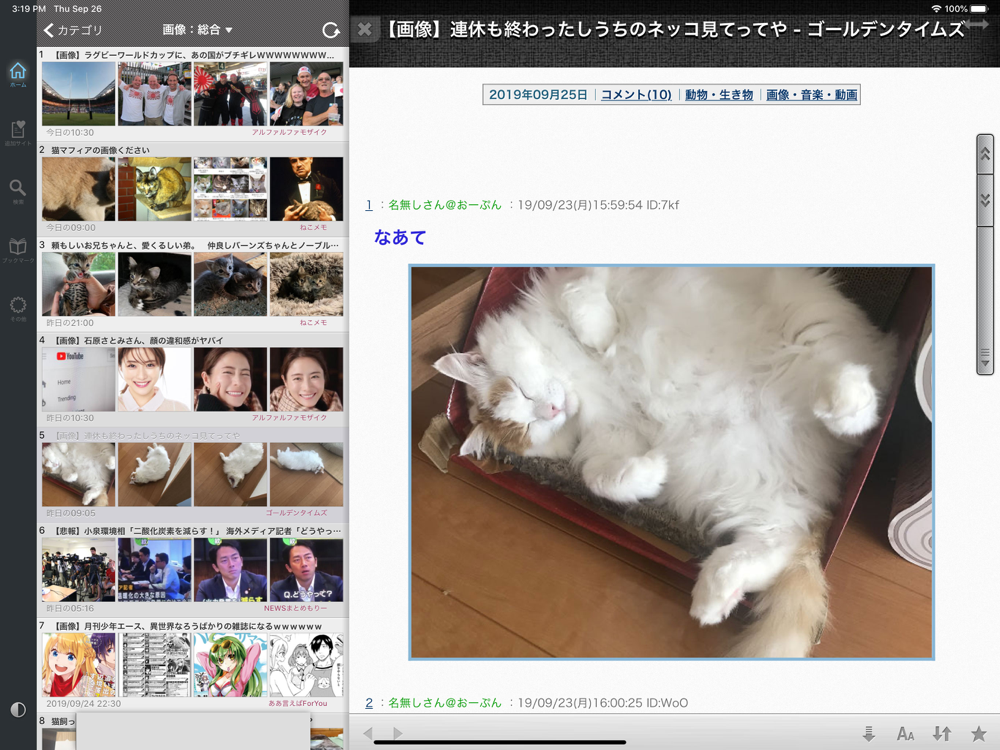The width and height of the screenshot is (1000, 750).
Task: Jump to page top with double up chevron
Action: coord(985,154)
